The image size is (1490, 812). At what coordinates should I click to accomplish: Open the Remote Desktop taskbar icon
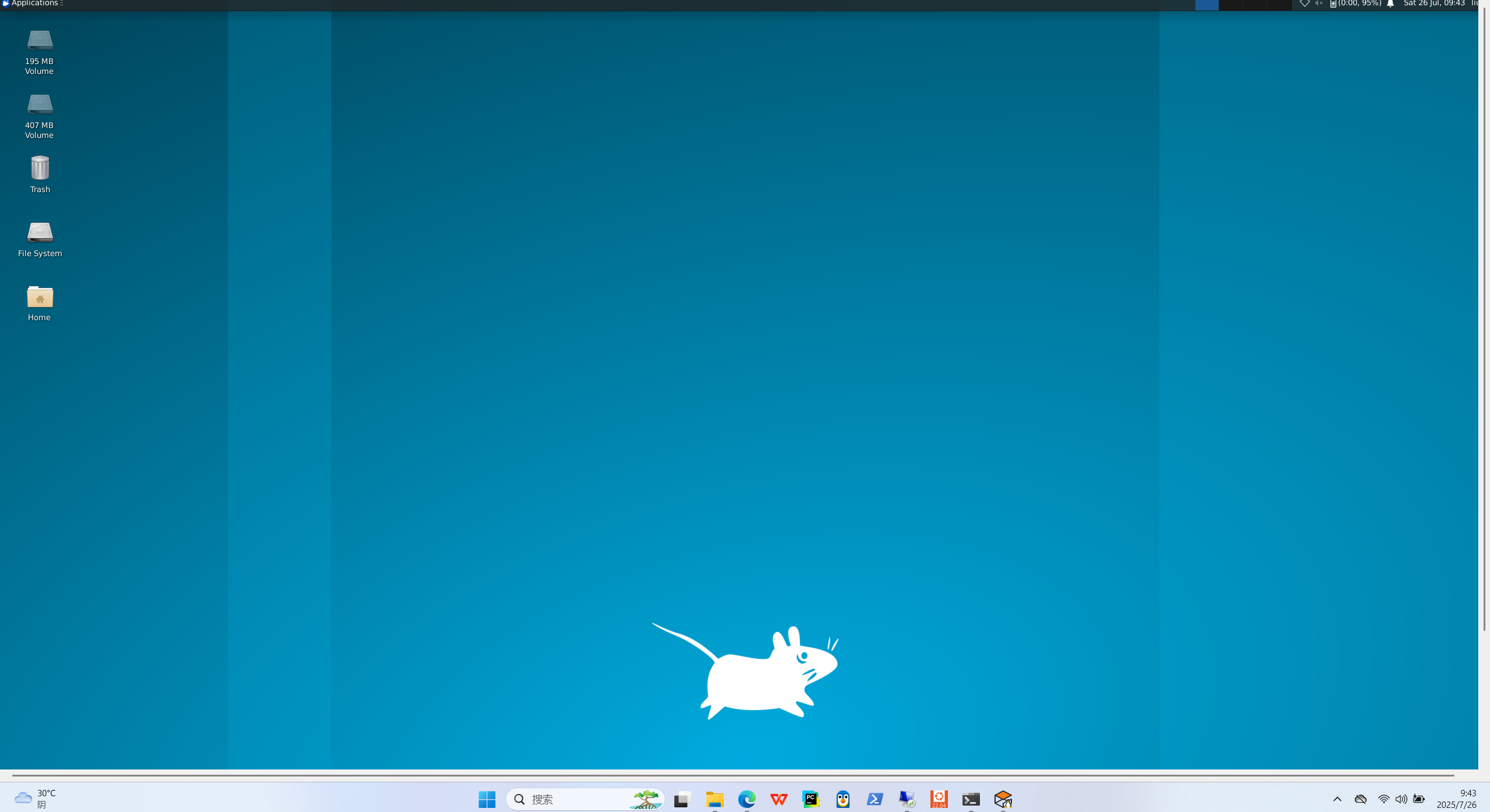(x=907, y=799)
